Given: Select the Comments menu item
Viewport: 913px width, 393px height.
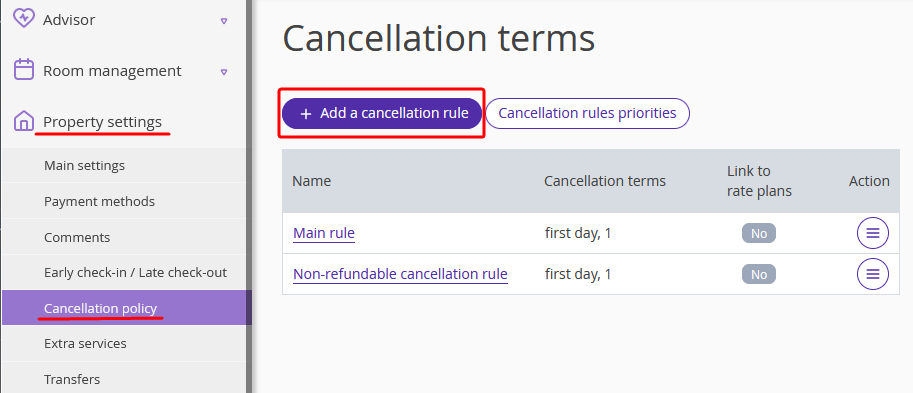Looking at the screenshot, I should [x=77, y=238].
